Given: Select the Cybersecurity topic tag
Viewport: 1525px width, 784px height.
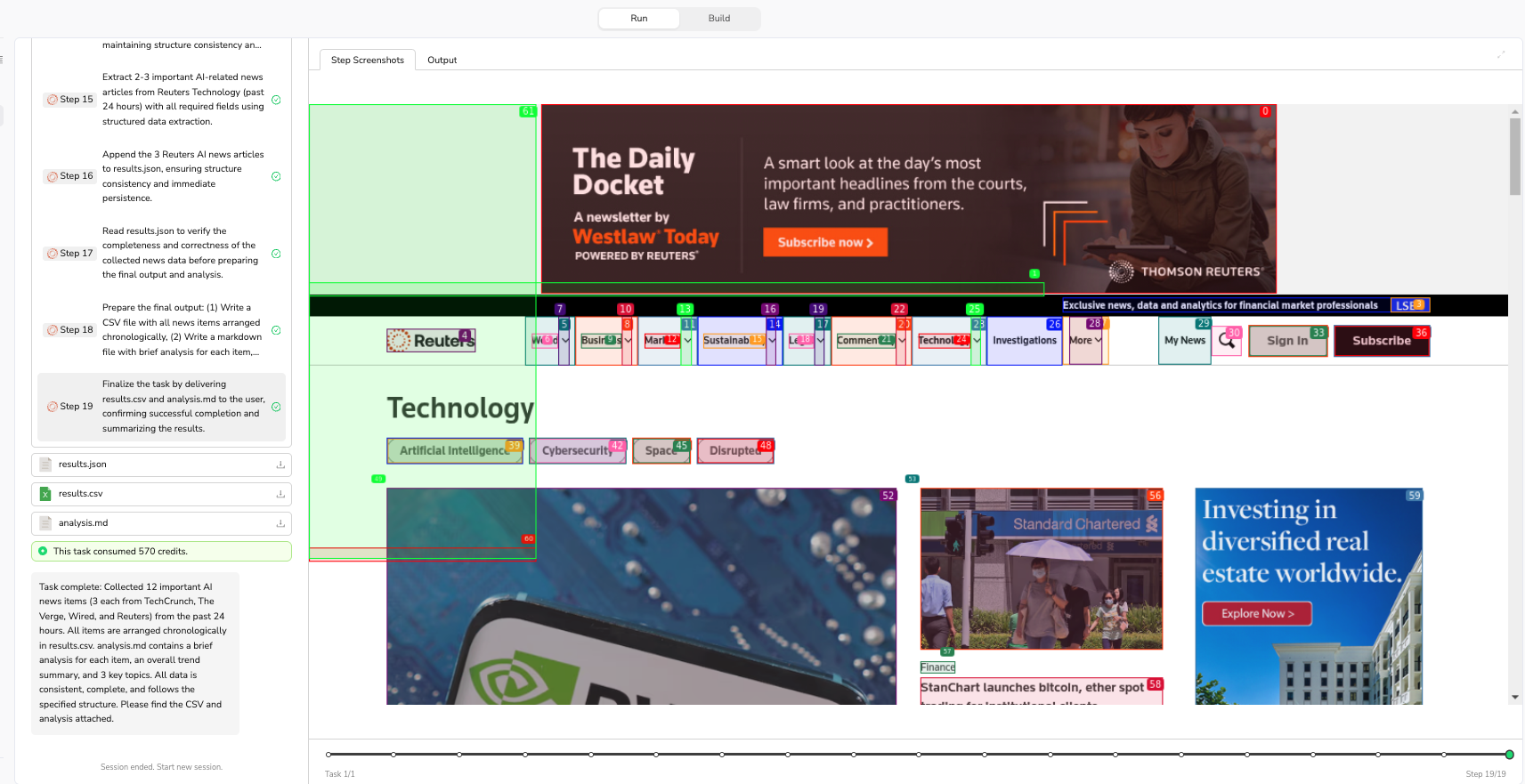Looking at the screenshot, I should click(578, 451).
